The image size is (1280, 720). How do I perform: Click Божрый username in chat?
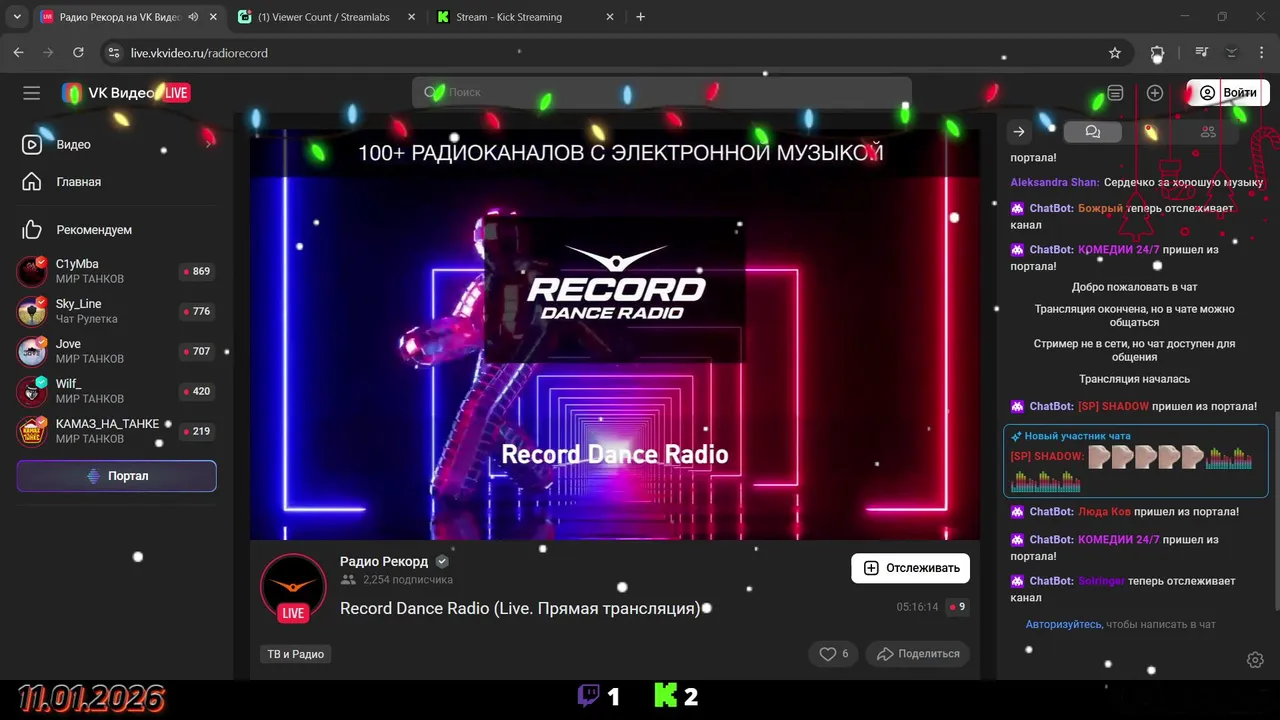(1100, 208)
